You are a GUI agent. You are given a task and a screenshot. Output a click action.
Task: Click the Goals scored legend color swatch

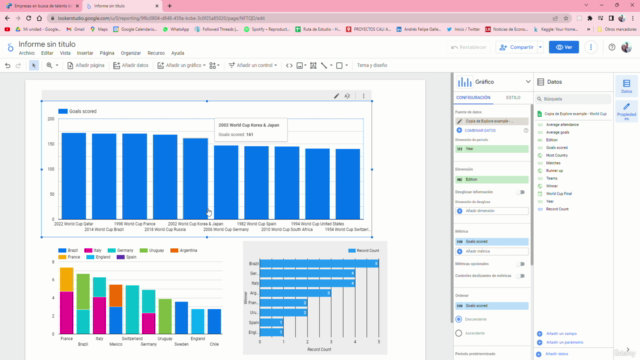(x=62, y=111)
